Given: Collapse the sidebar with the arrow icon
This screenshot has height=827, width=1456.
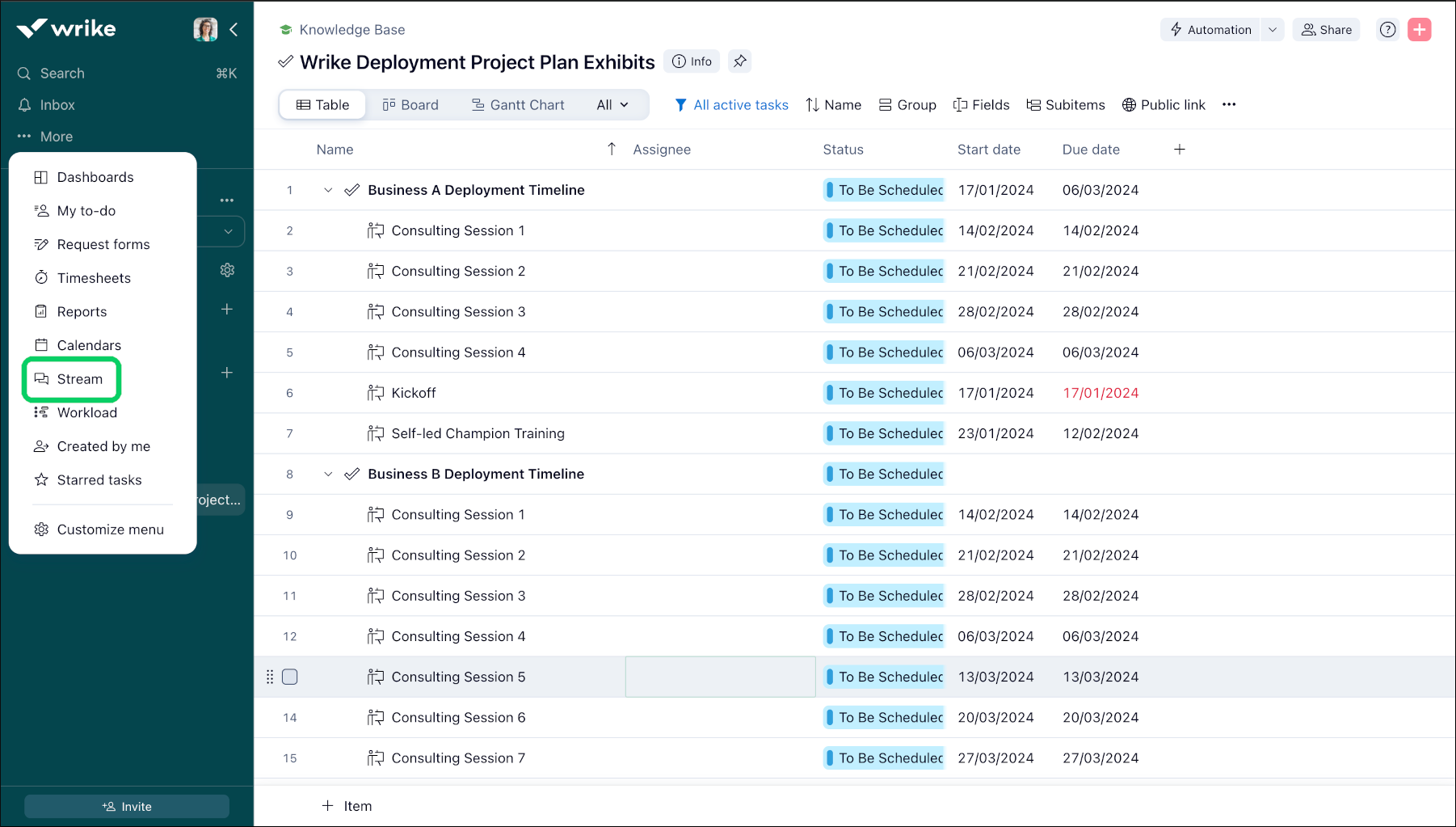Looking at the screenshot, I should click(234, 30).
